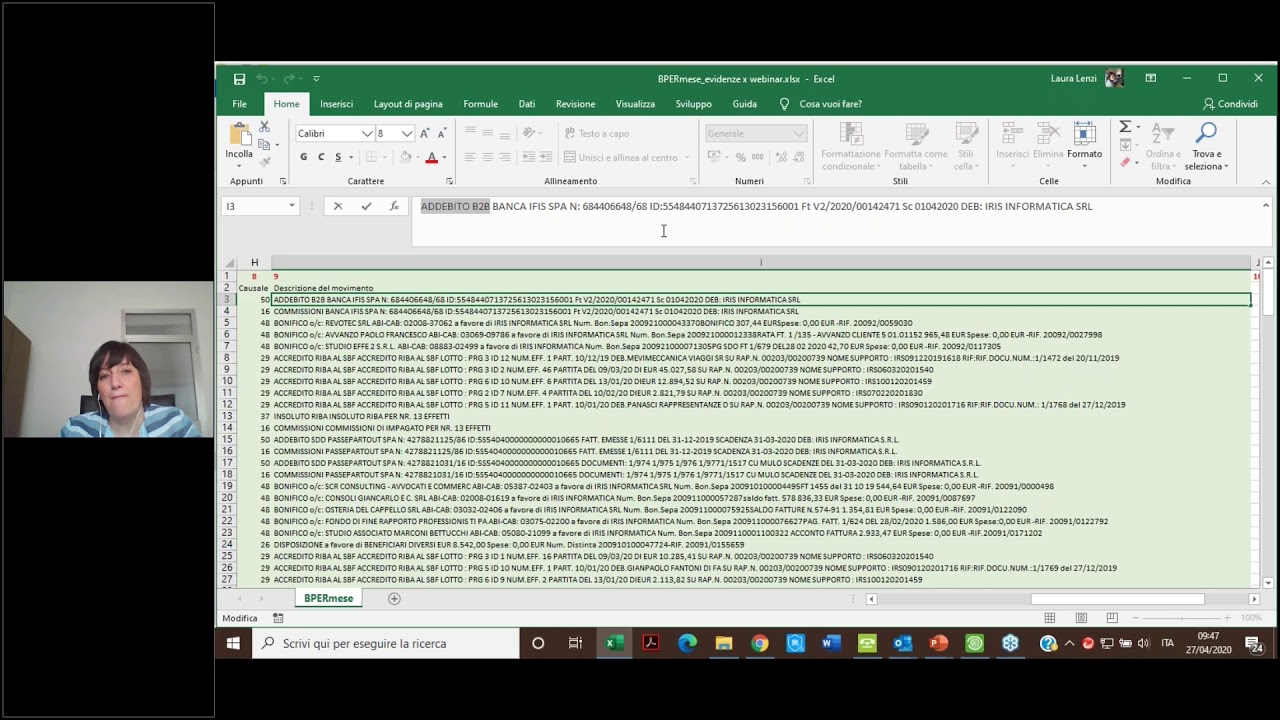Open the Dati ribbon tab
This screenshot has height=720, width=1280.
(527, 104)
